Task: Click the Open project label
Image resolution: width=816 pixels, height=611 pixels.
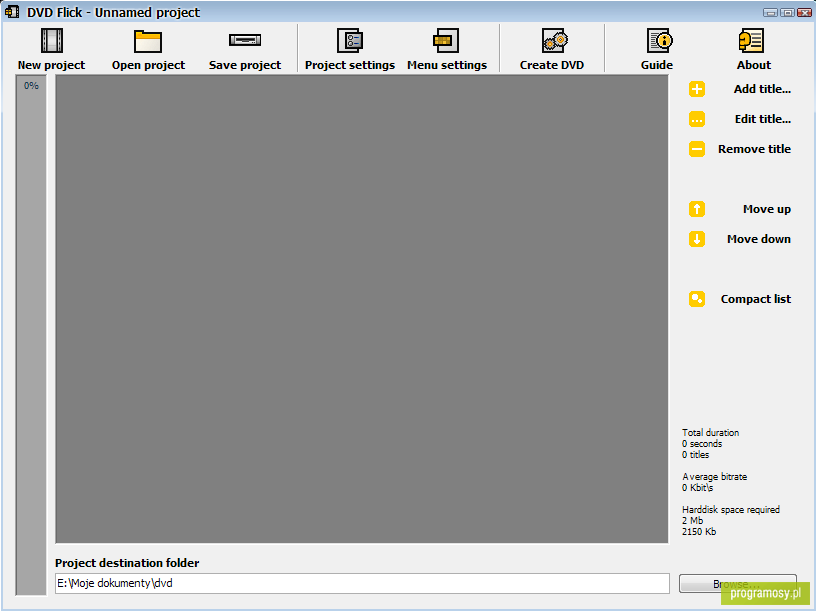Action: pos(148,65)
